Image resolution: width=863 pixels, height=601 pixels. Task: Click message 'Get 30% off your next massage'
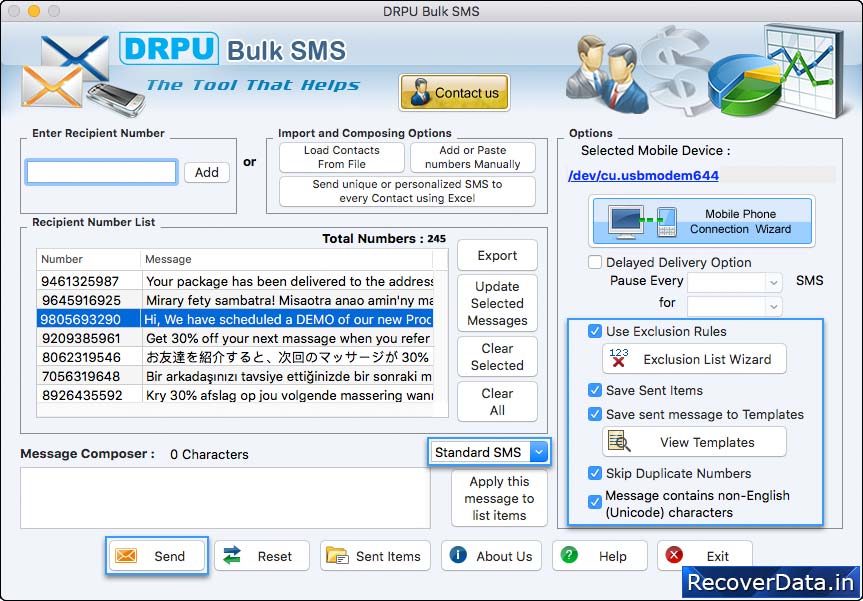[x=288, y=338]
